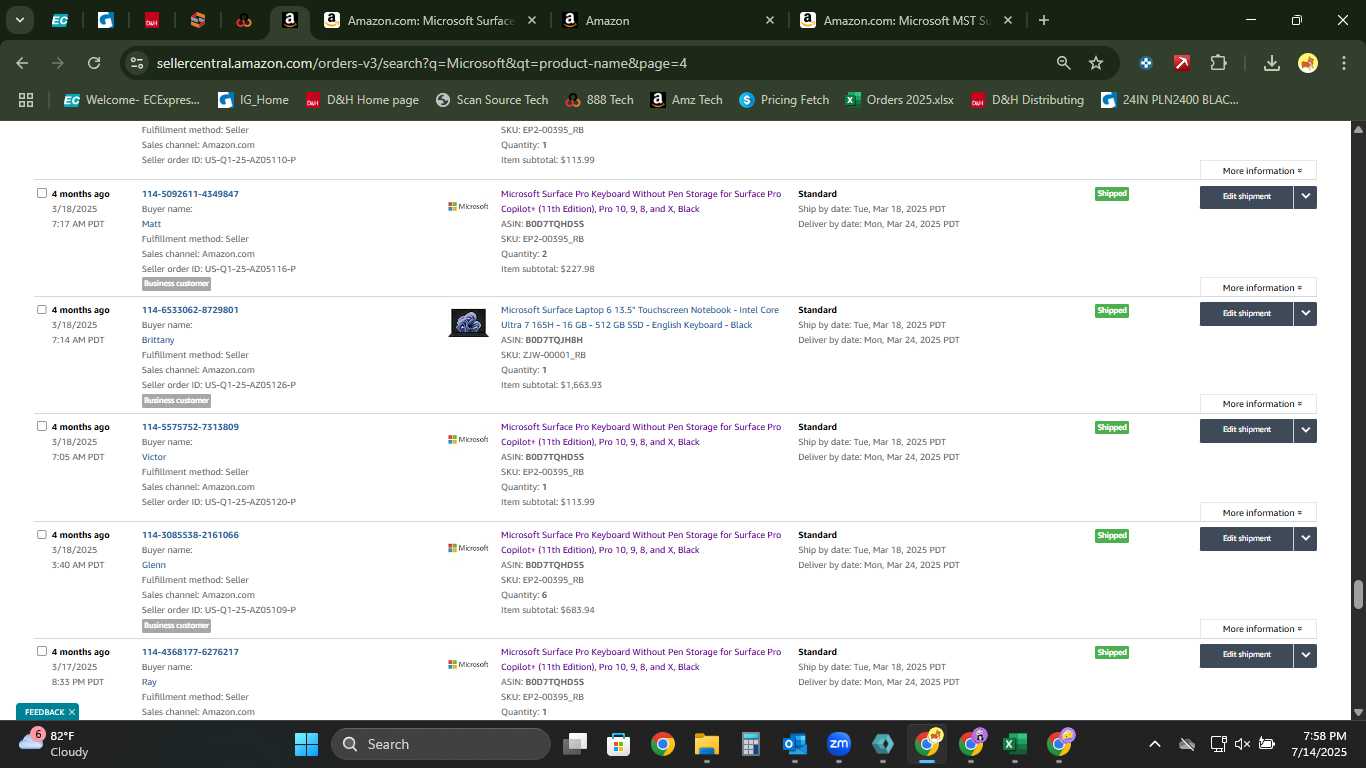Open Orders 2025.xlsx bookmark
Image resolution: width=1366 pixels, height=768 pixels.
click(899, 100)
